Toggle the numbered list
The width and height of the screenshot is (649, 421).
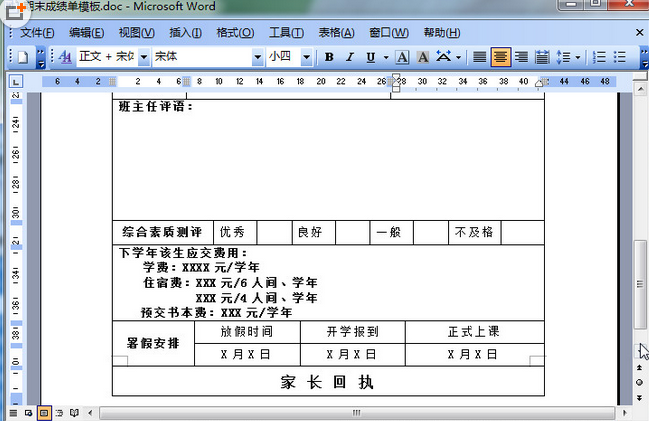click(599, 57)
